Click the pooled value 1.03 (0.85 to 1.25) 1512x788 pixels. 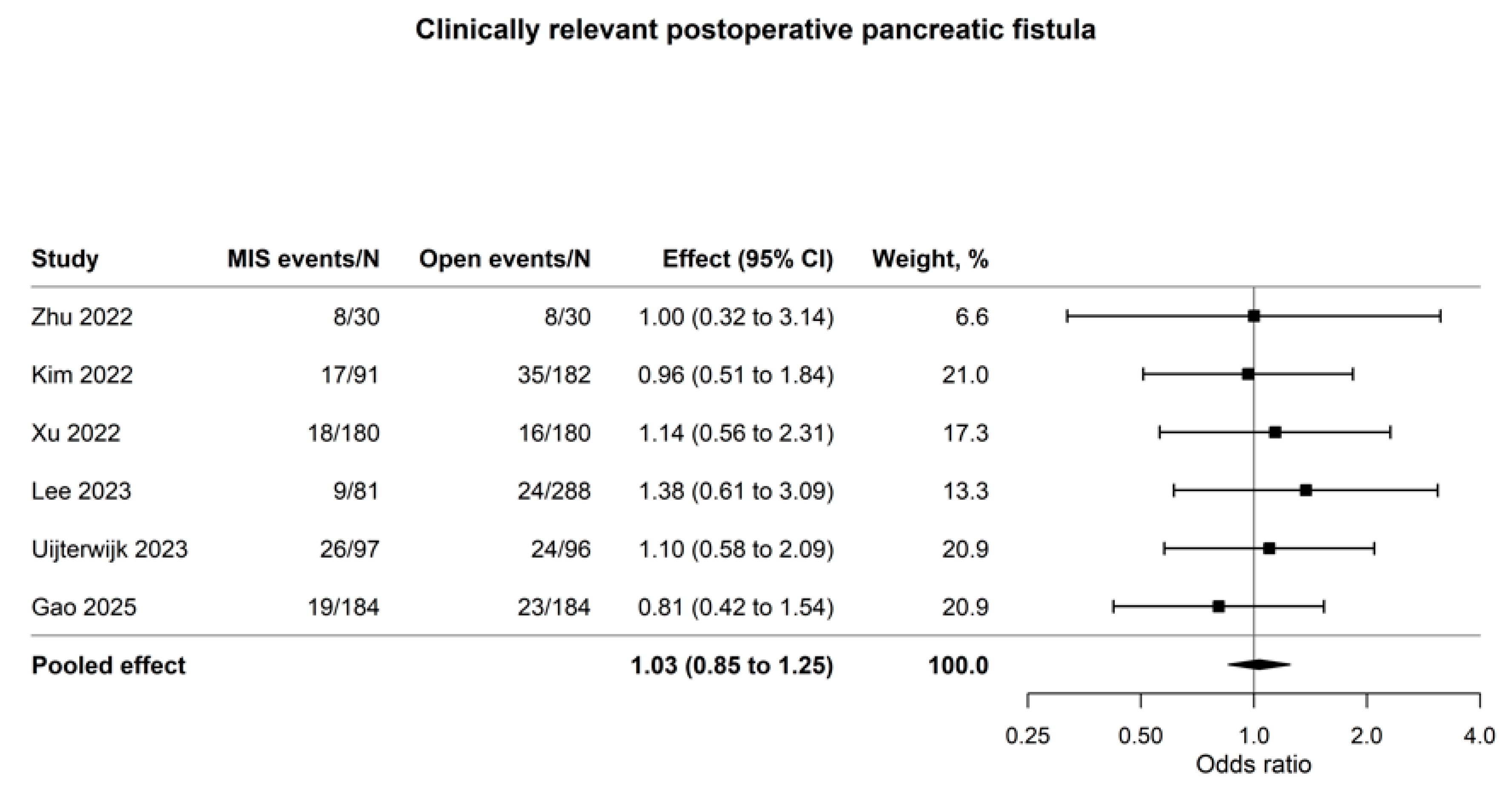(732, 666)
